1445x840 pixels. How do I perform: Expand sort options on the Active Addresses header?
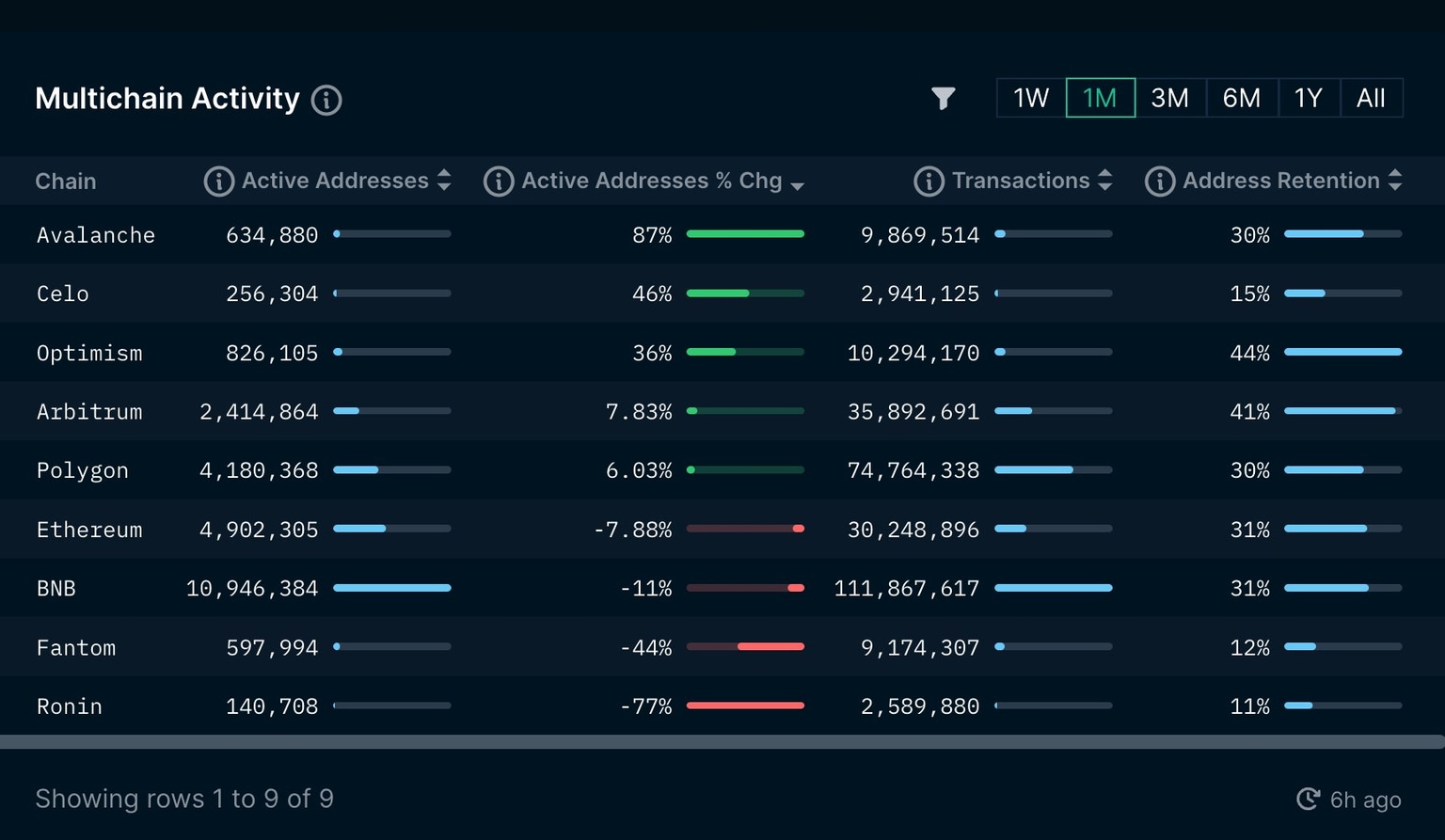(x=444, y=181)
